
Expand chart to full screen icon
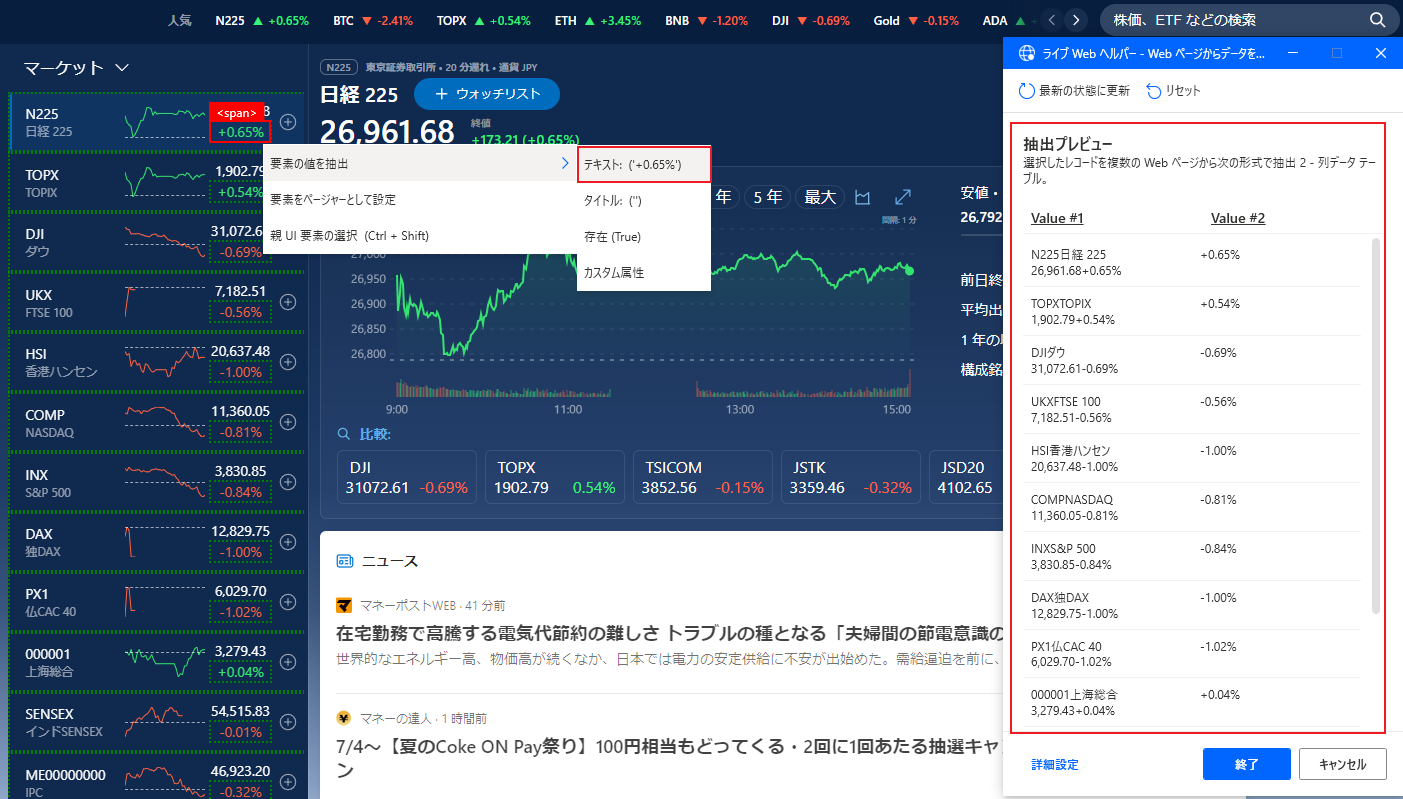tap(902, 197)
